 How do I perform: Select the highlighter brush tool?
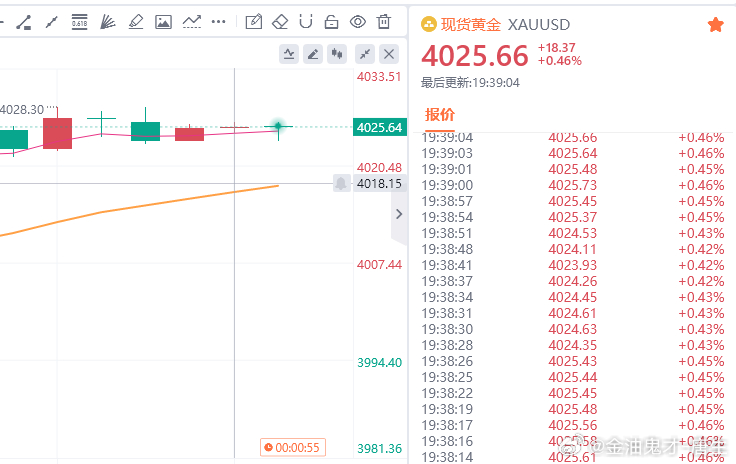(136, 22)
